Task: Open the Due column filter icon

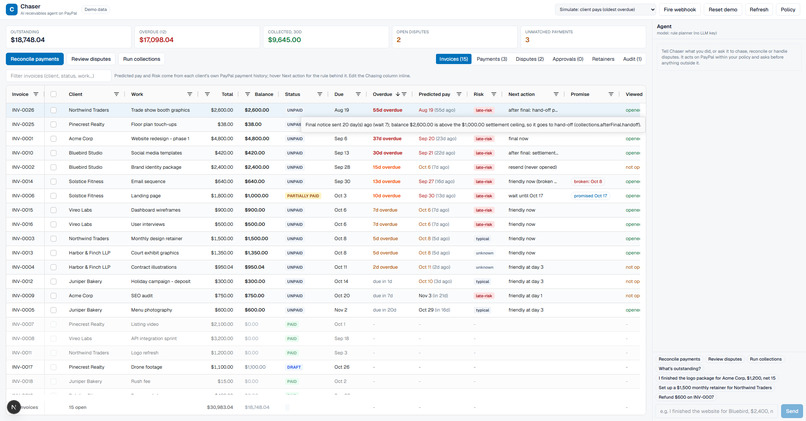Action: point(358,94)
